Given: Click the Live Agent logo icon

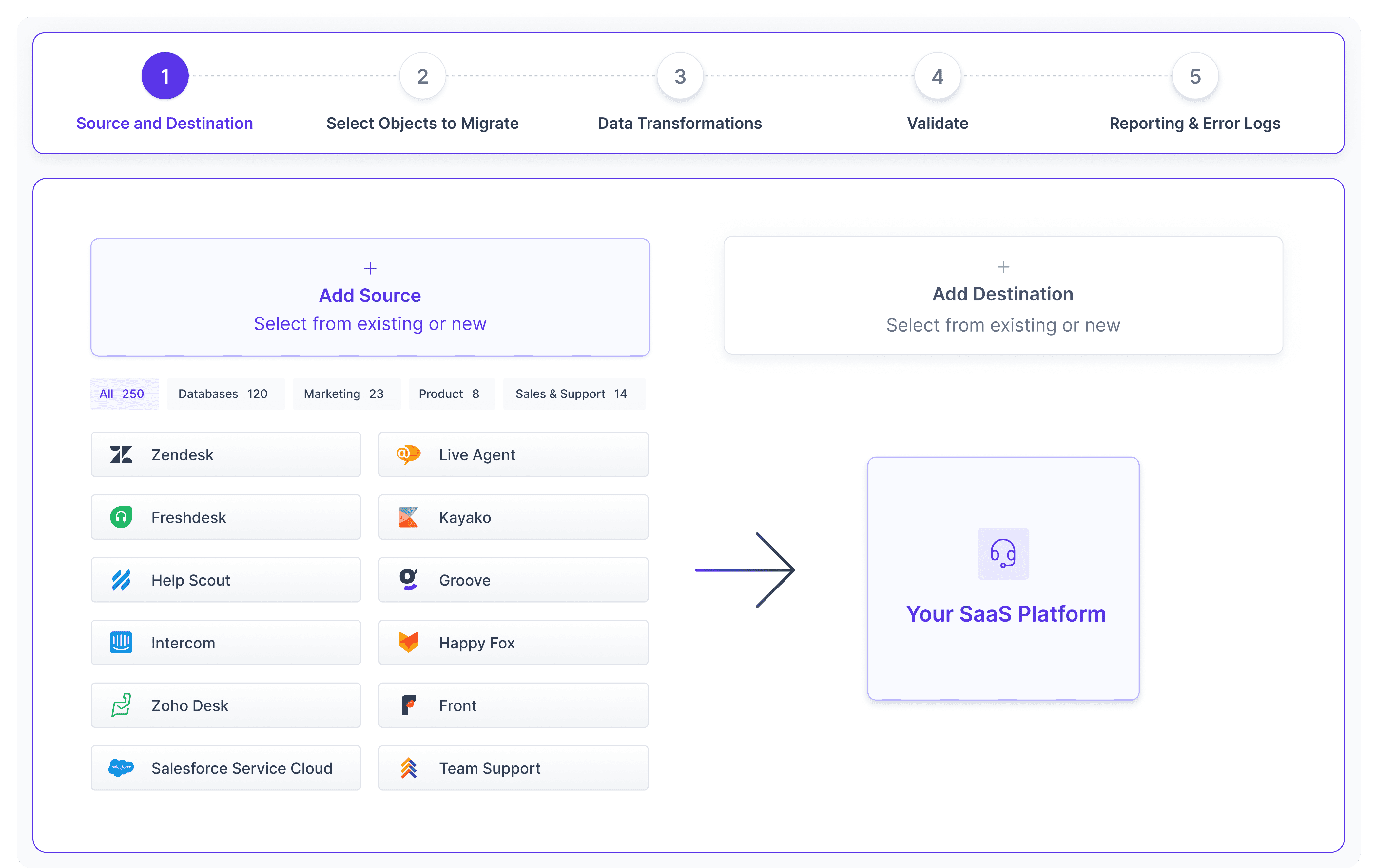Looking at the screenshot, I should (409, 454).
